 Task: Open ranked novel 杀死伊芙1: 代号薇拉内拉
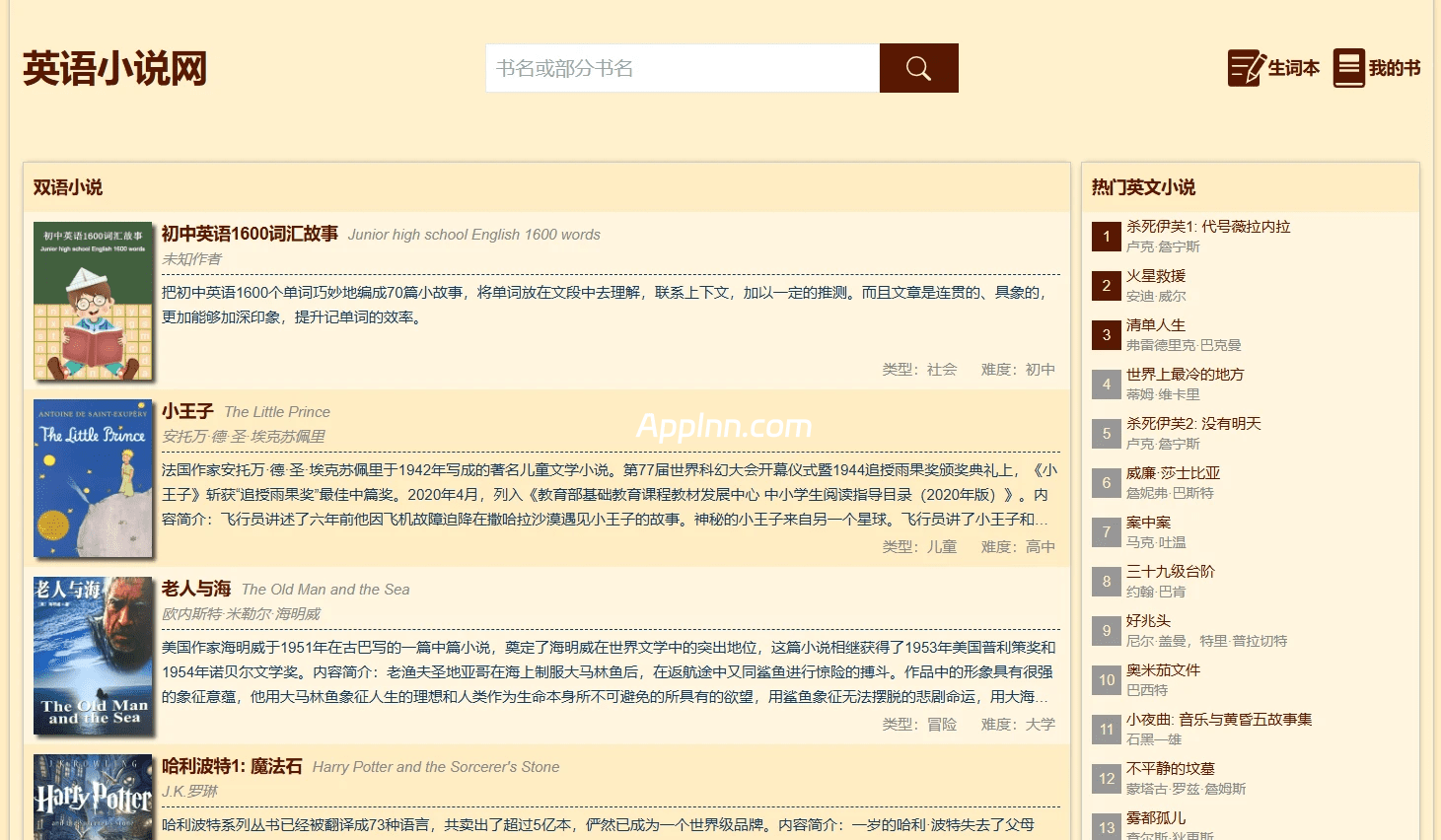pyautogui.click(x=1208, y=226)
